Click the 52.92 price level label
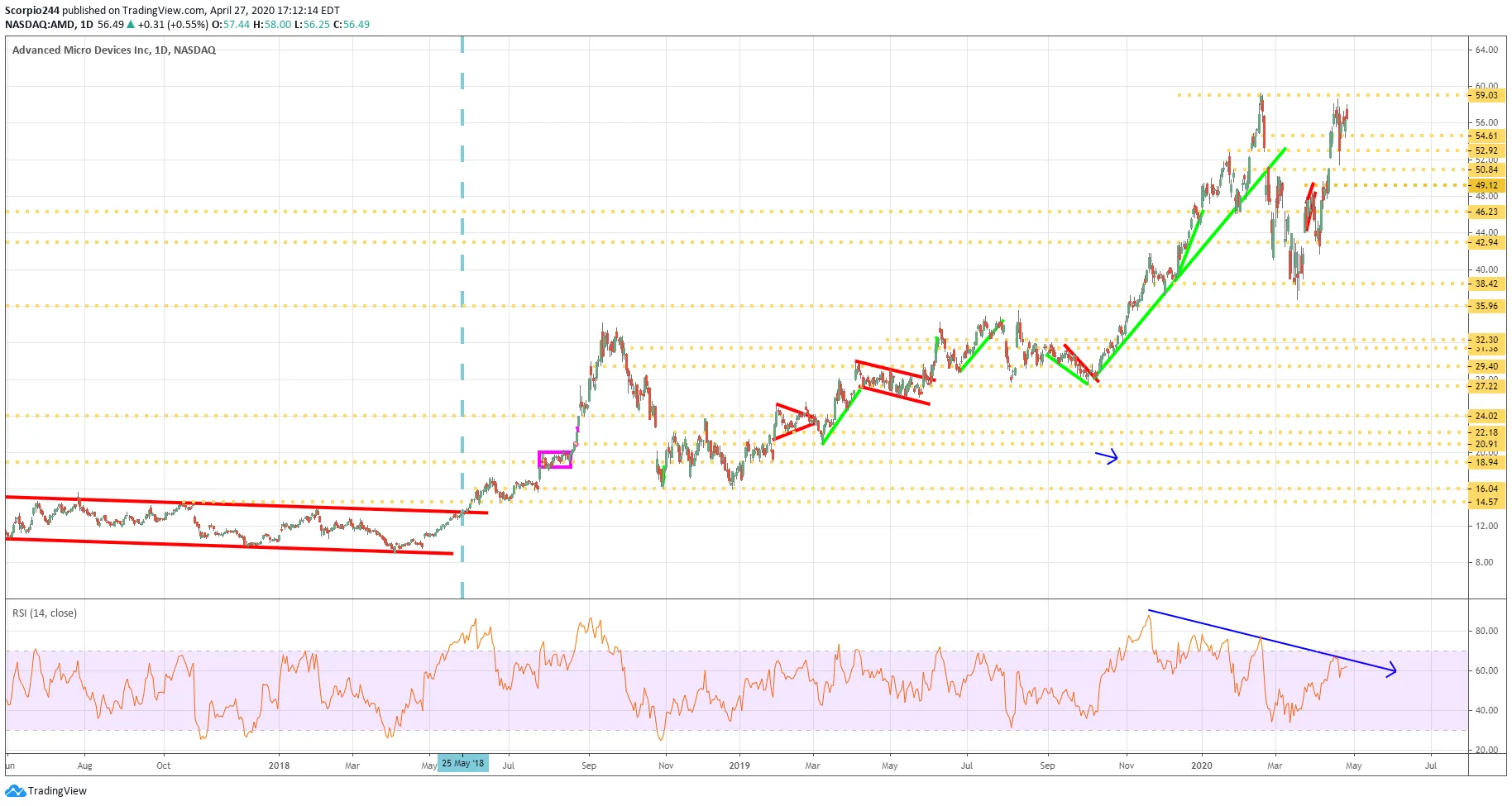 [x=1486, y=150]
